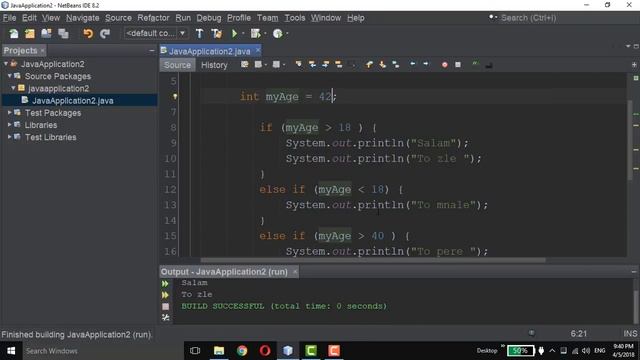Click the Build Project hammer icon
Image resolution: width=640 pixels, height=360 pixels.
199,33
